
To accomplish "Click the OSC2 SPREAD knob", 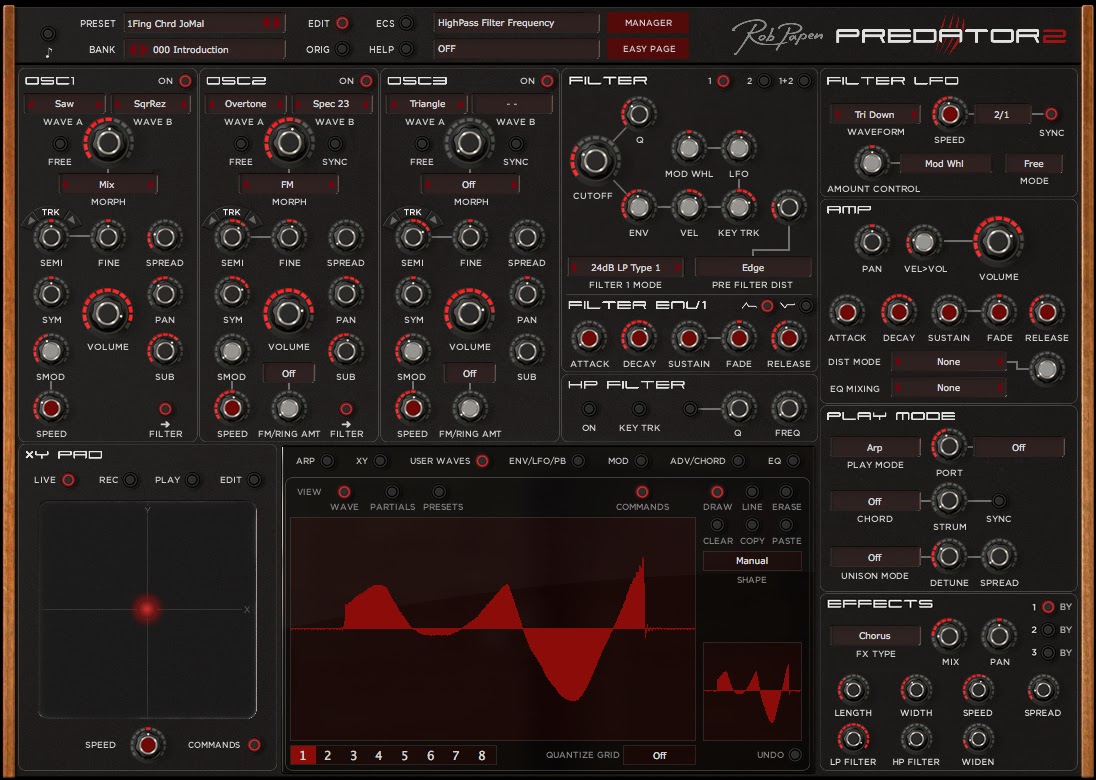I will click(345, 237).
